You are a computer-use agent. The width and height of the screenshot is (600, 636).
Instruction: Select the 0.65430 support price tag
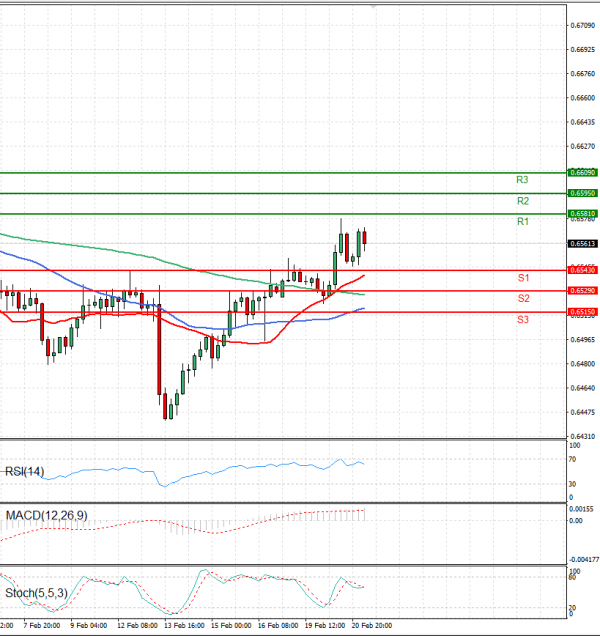point(583,270)
